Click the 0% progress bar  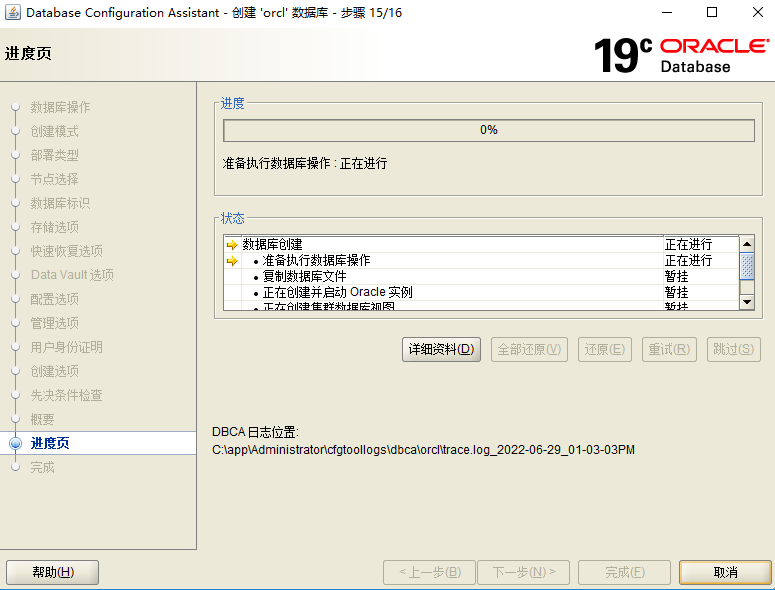point(488,131)
